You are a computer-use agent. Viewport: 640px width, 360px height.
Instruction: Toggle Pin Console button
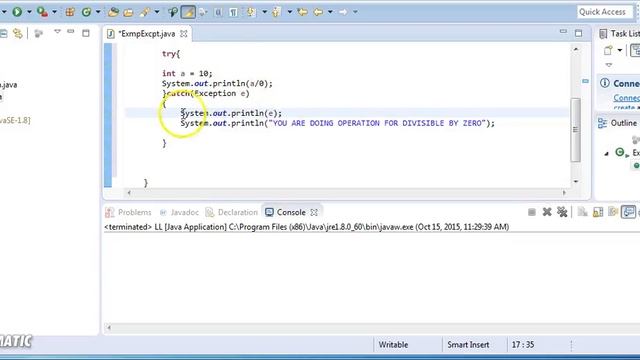tap(629, 212)
